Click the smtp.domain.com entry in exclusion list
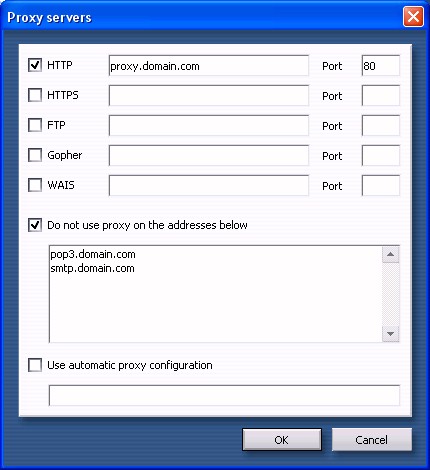 92,269
